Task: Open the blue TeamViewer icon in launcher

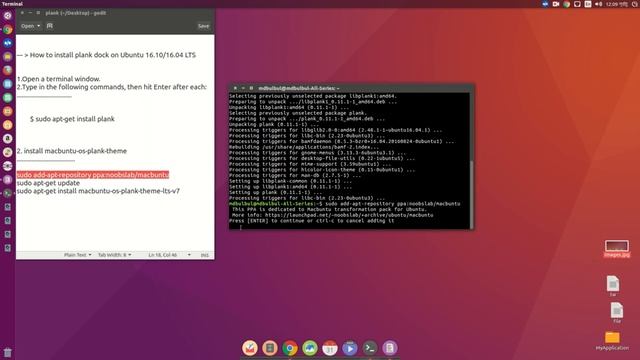Action: [7, 43]
